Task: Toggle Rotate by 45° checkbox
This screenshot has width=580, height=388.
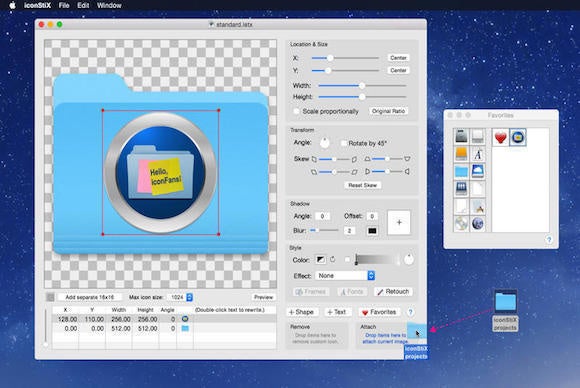Action: pyautogui.click(x=343, y=143)
